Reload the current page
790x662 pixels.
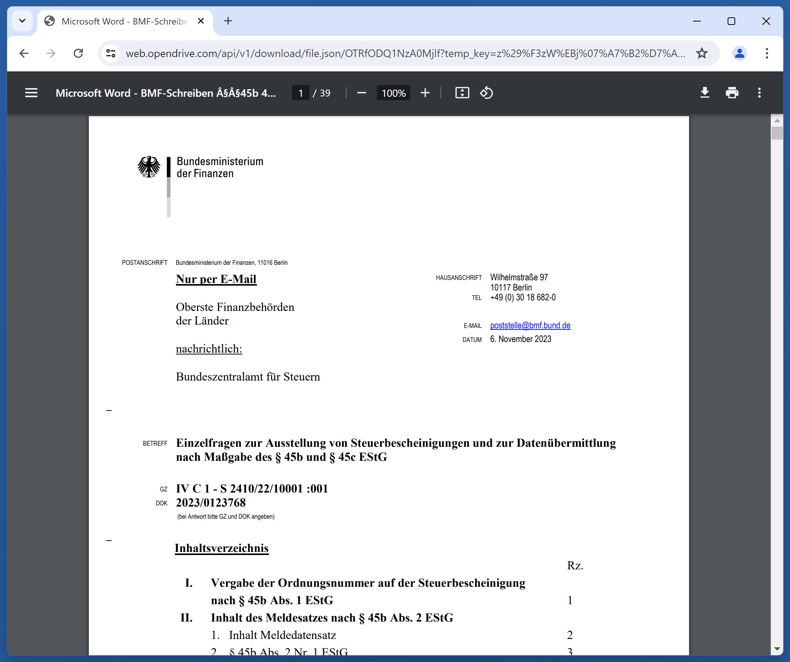[x=78, y=53]
